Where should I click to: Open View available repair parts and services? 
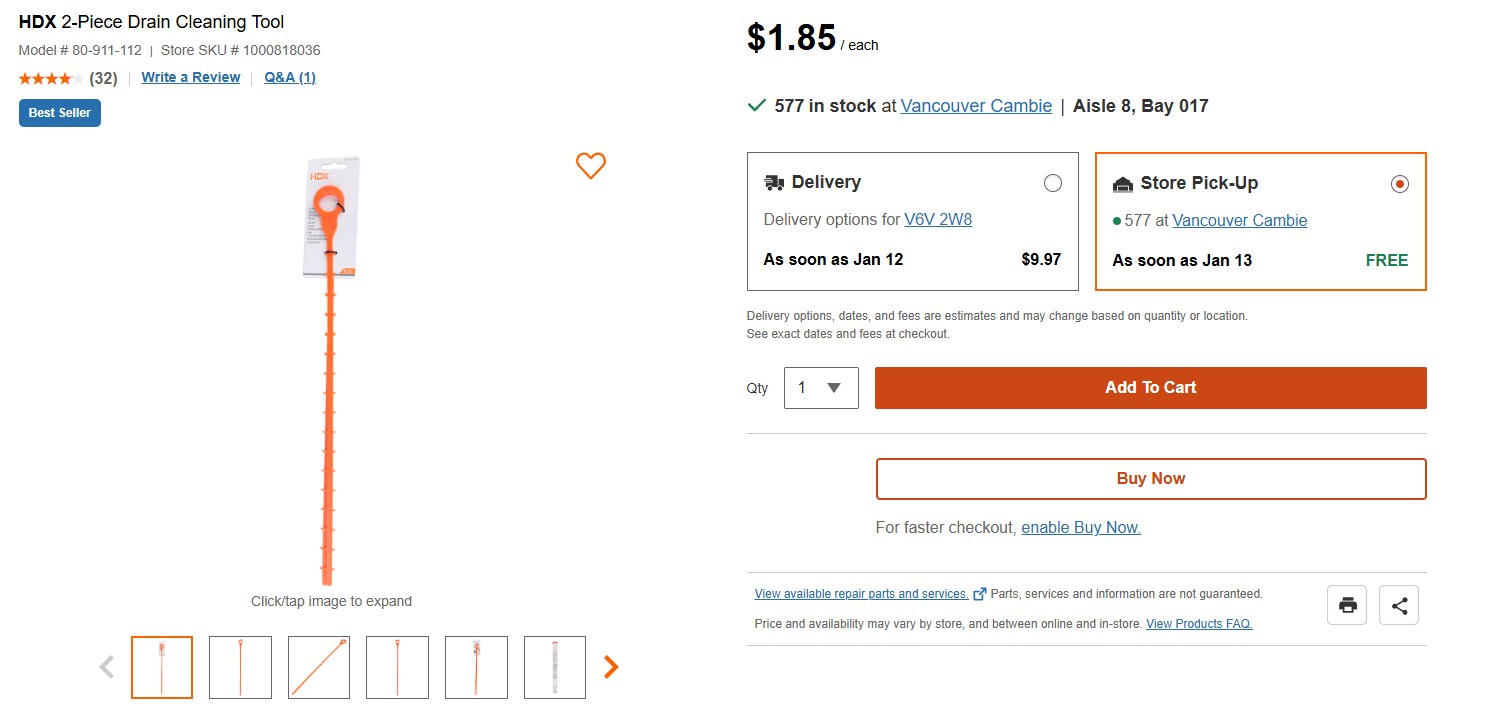coord(861,594)
